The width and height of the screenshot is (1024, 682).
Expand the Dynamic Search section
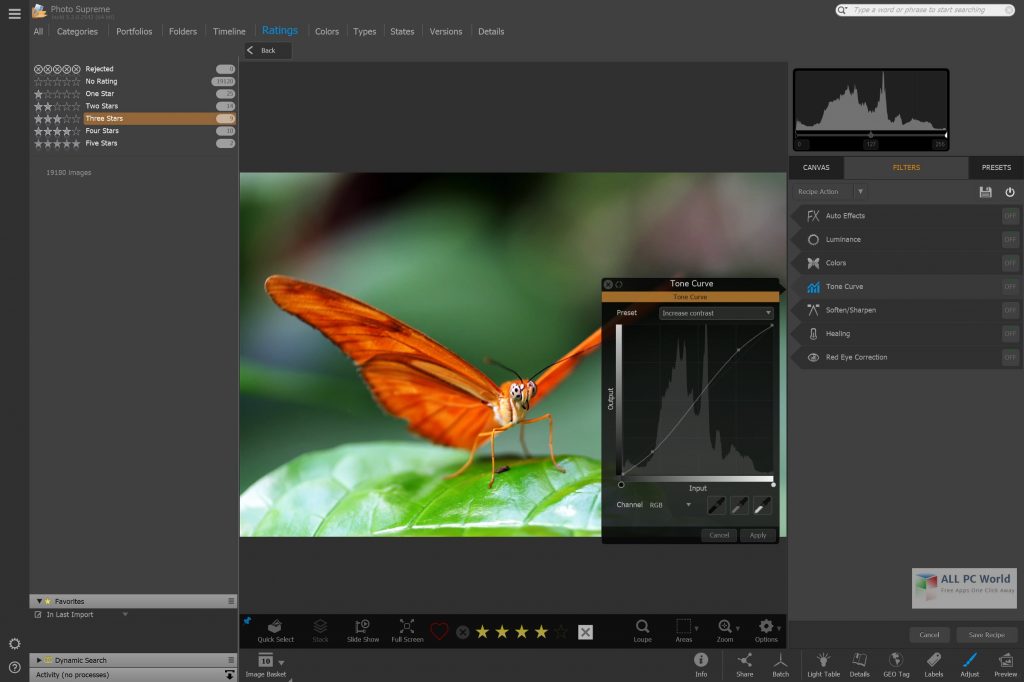click(38, 660)
